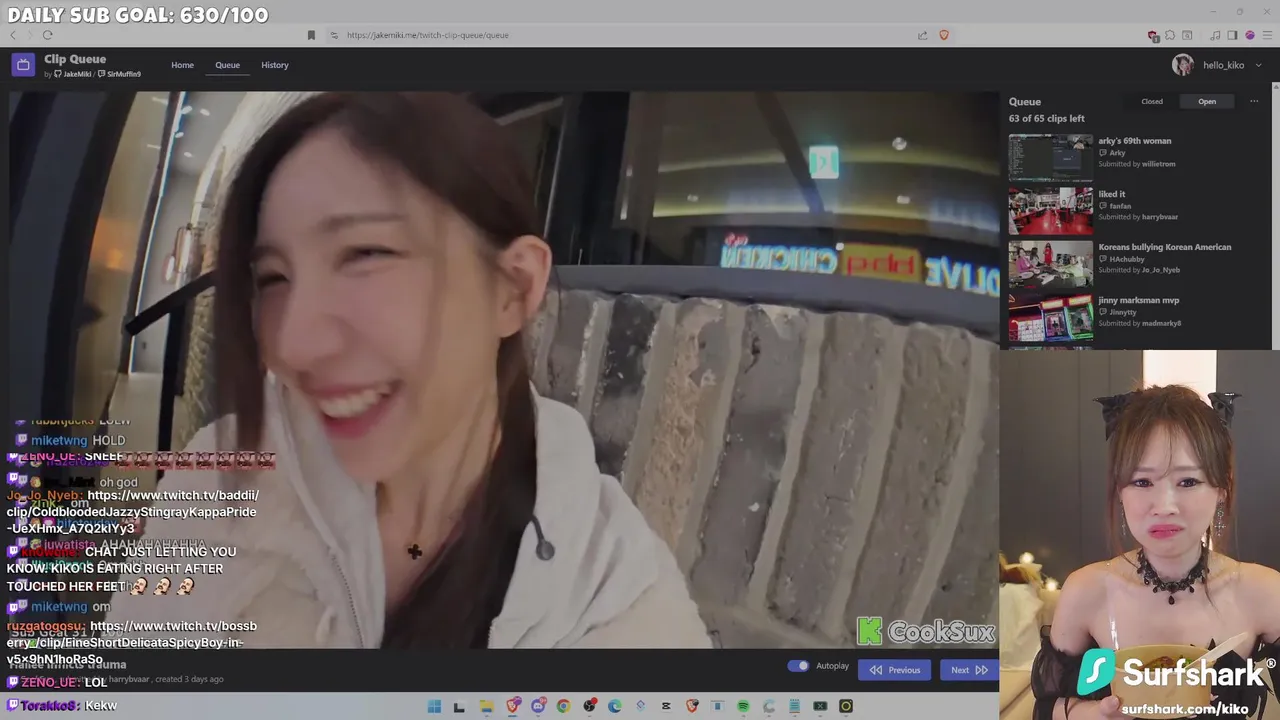The height and width of the screenshot is (720, 1280).
Task: Select the "jinny marksman mvp" clip thumbnail
Action: coord(1050,316)
